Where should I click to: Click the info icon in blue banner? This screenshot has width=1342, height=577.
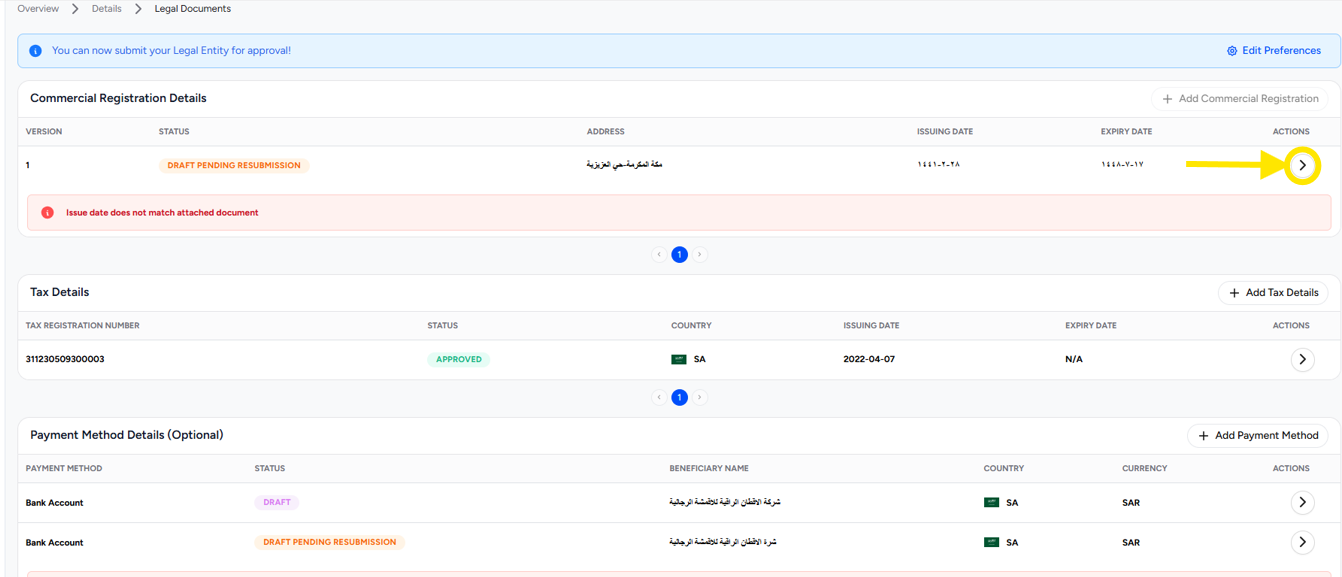click(x=35, y=51)
